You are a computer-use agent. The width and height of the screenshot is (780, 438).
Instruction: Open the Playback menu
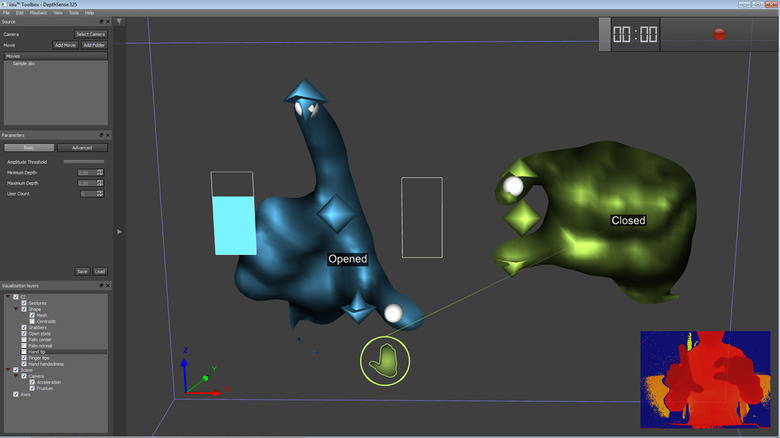37,12
